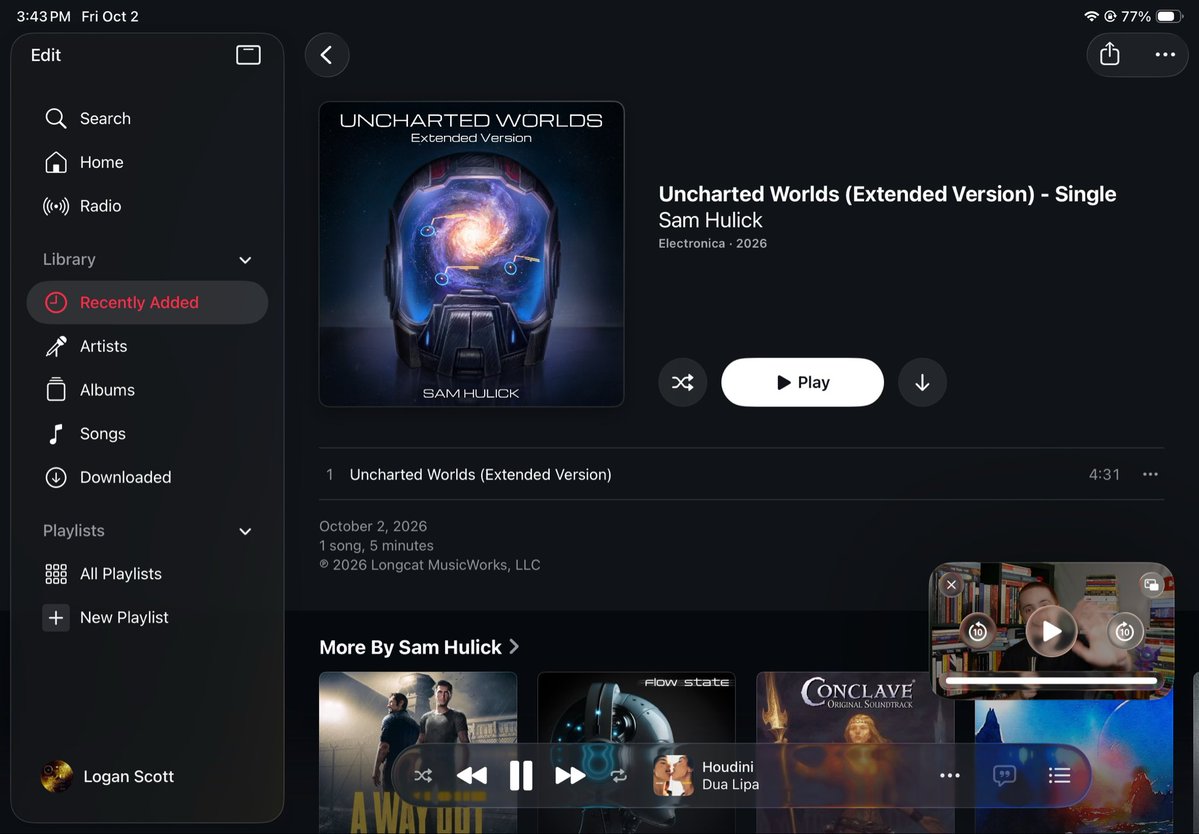Show the Up Next queue list
This screenshot has height=834, width=1199.
tap(1059, 776)
